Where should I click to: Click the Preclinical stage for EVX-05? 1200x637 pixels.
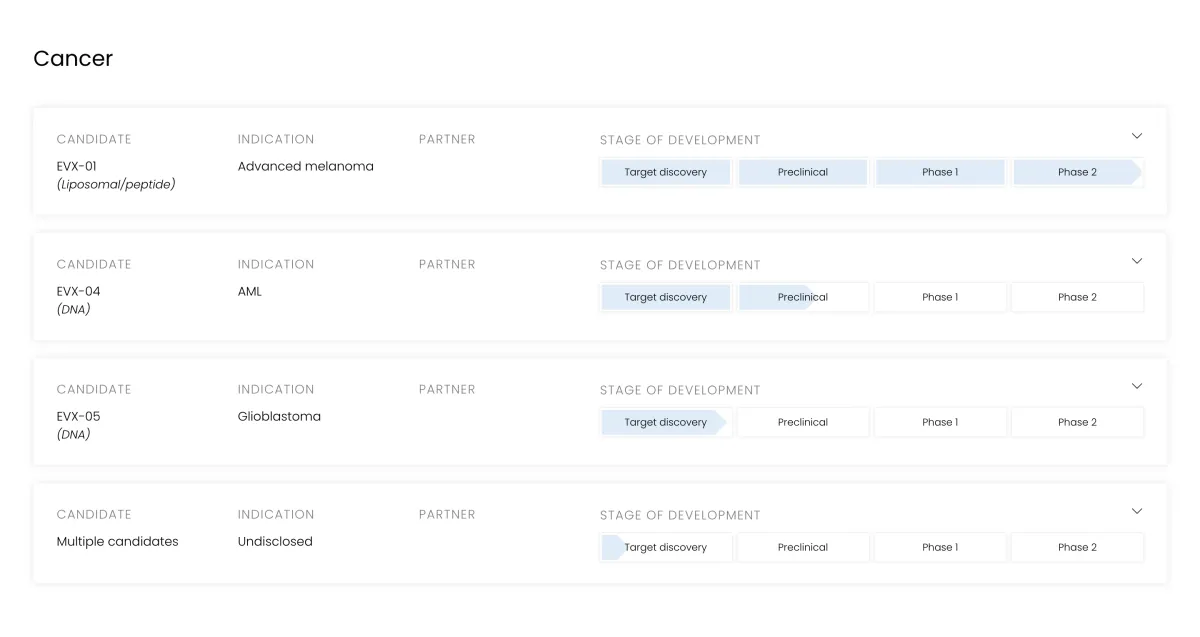[803, 422]
